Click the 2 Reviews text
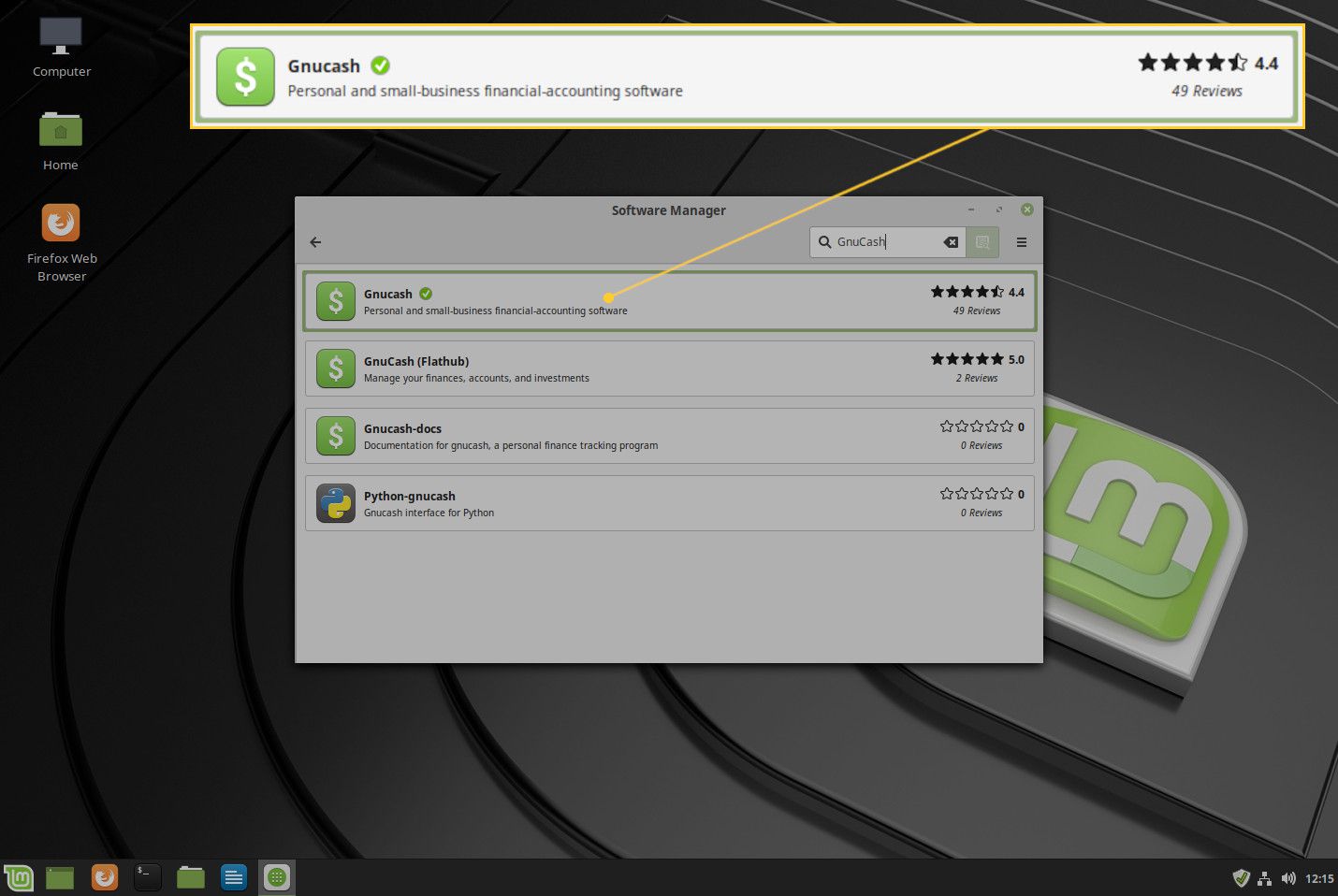The width and height of the screenshot is (1338, 896). pos(977,378)
